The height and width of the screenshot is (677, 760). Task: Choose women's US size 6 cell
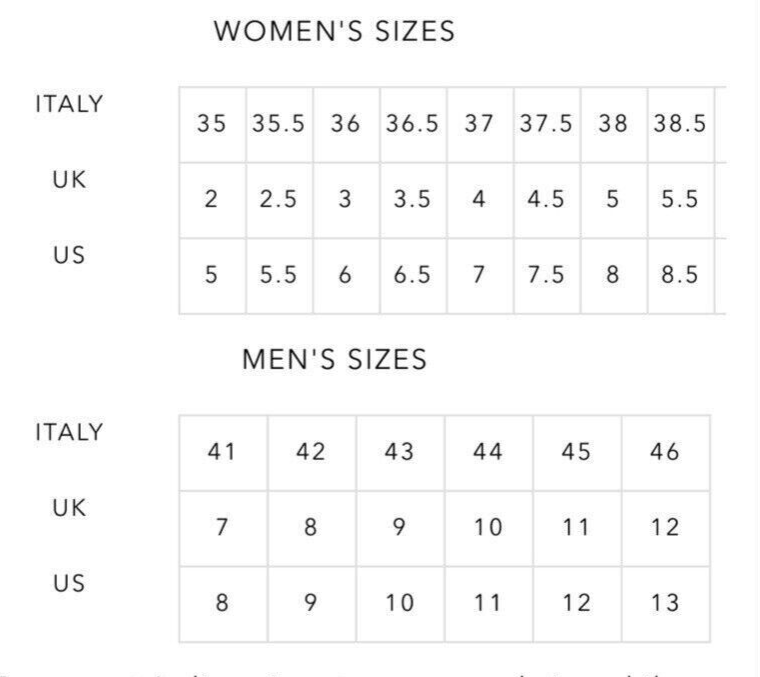(346, 276)
